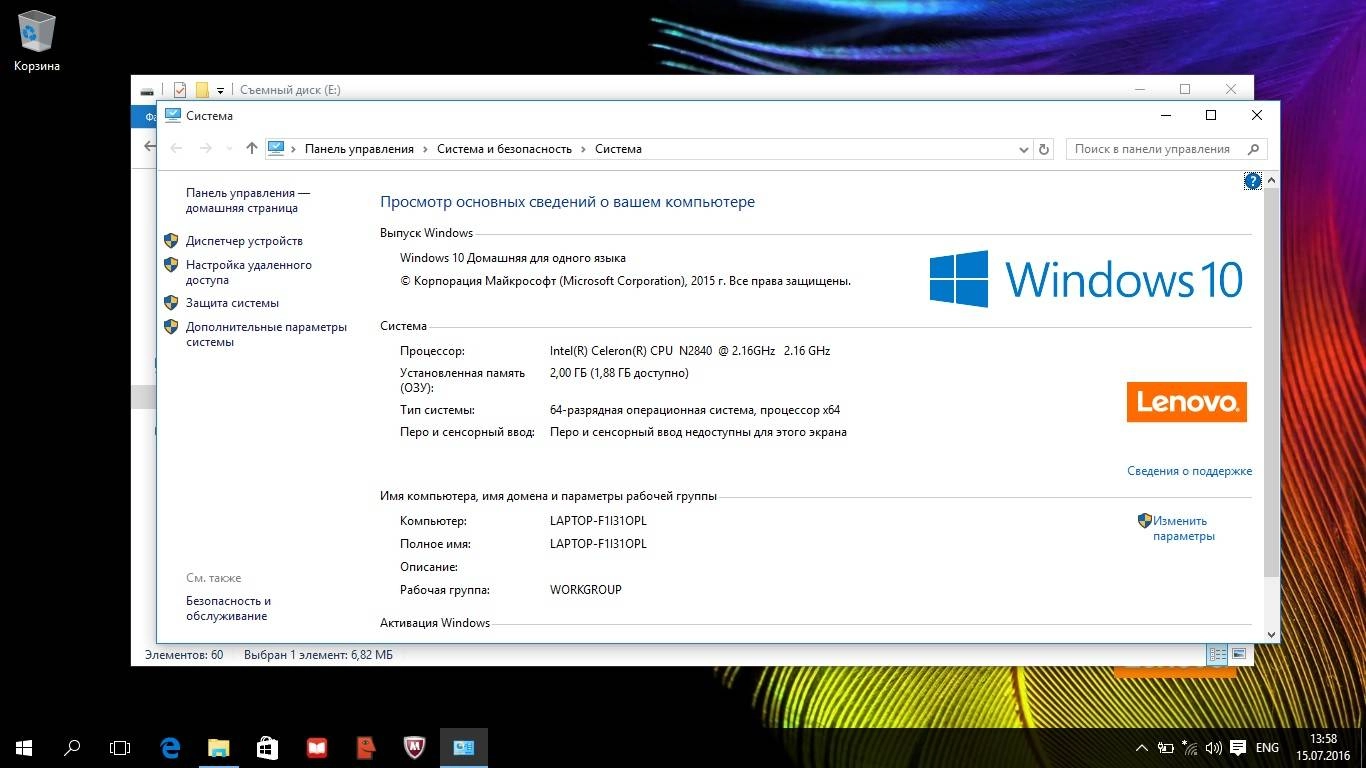1366x768 pixels.
Task: Click the Lenovo logo in the system info
Action: 1186,402
